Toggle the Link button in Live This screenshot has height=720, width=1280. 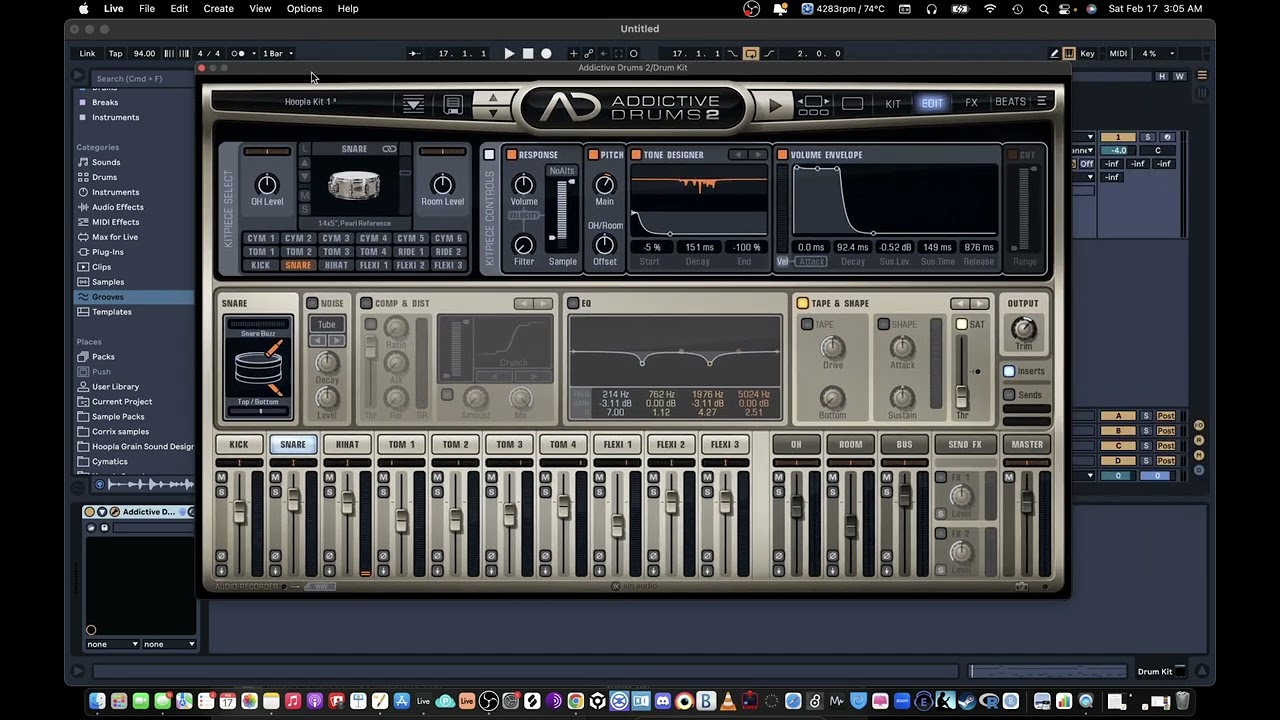(x=88, y=53)
